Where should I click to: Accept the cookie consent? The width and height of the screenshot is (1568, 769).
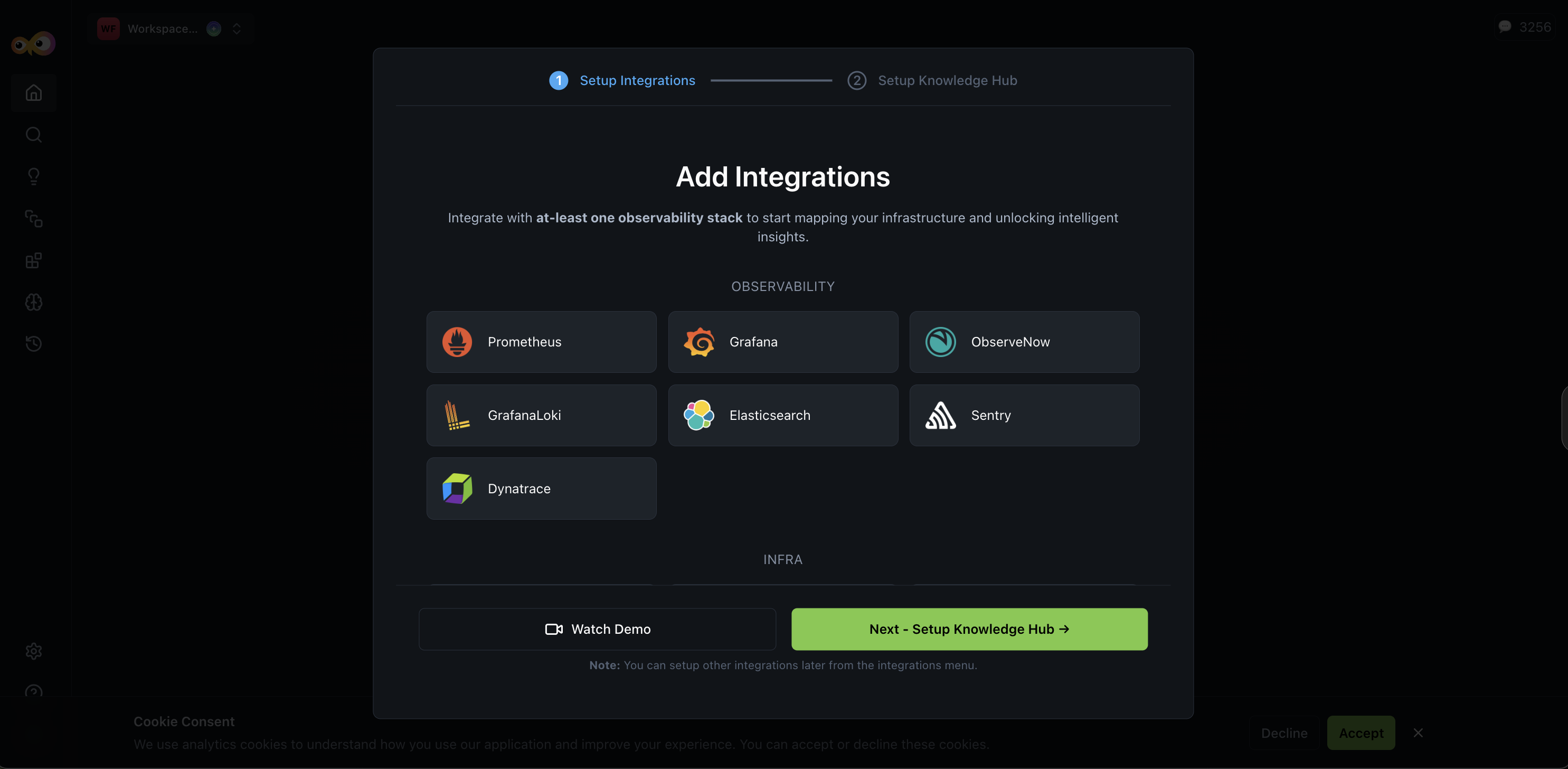pos(1361,733)
